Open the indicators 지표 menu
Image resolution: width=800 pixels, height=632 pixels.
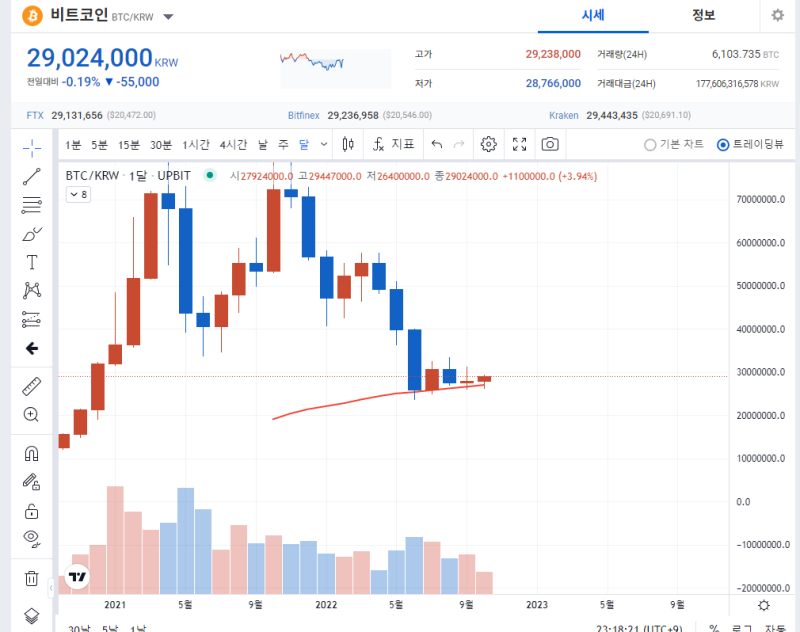tap(393, 144)
